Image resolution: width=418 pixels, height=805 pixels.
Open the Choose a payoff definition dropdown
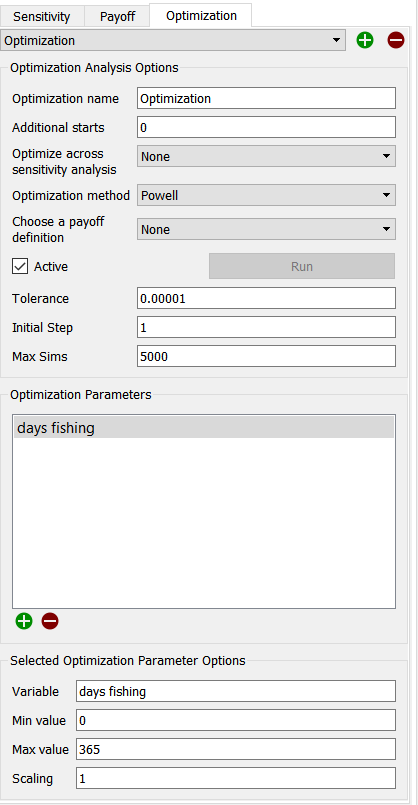267,229
